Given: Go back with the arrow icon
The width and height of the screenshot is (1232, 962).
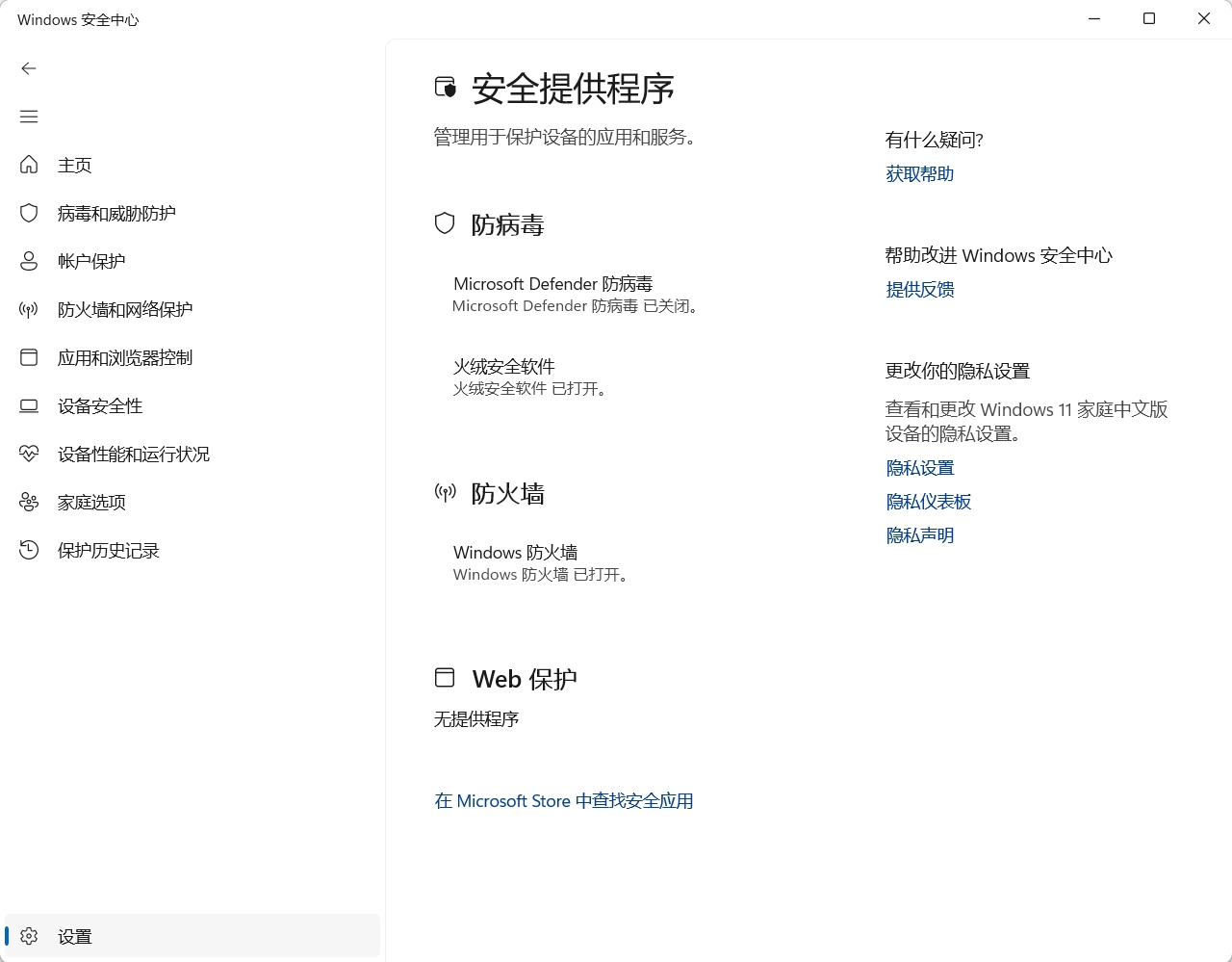Looking at the screenshot, I should pos(29,68).
